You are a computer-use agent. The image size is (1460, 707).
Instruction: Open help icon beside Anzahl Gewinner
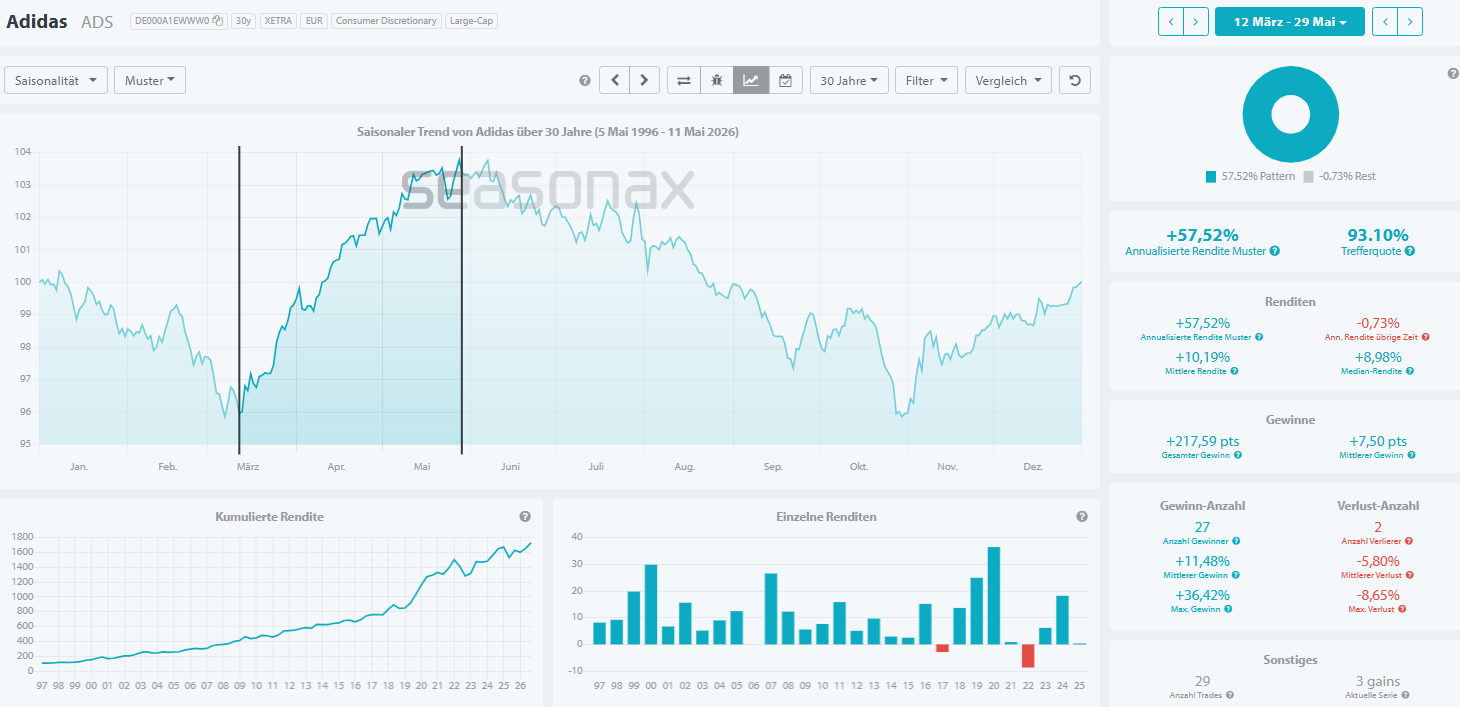(x=1236, y=541)
